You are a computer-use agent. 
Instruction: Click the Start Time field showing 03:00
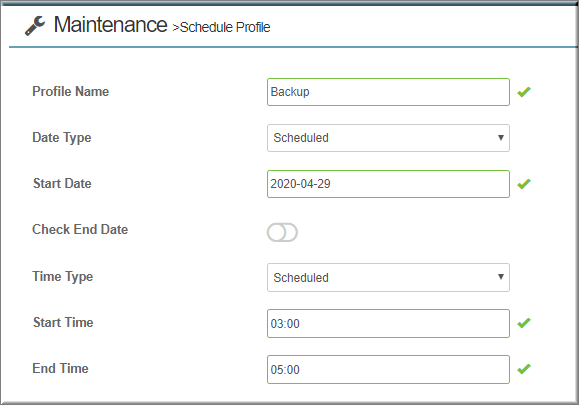coord(388,323)
